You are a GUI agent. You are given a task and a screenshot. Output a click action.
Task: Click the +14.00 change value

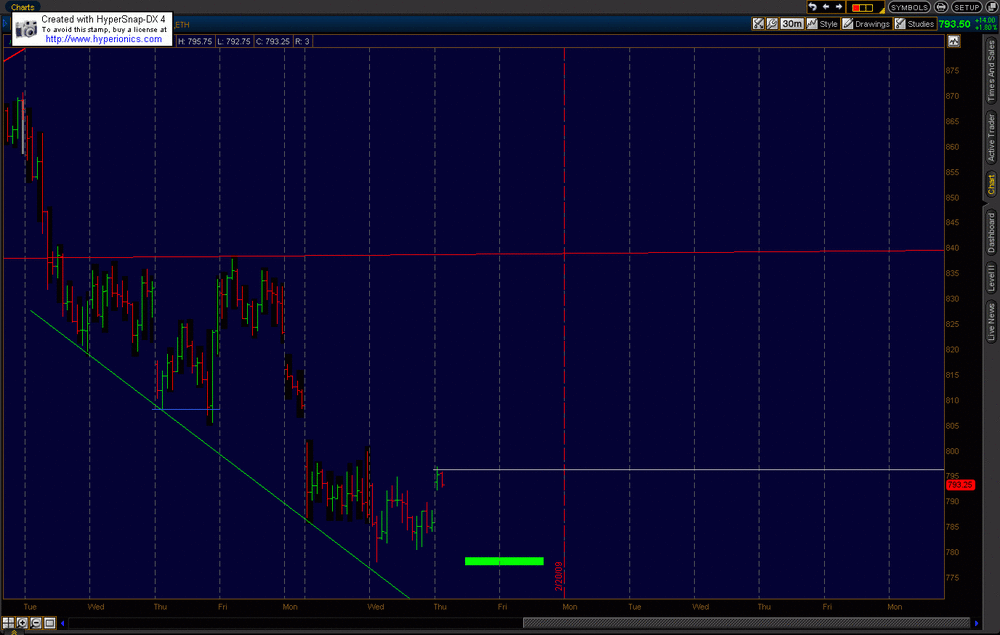(x=985, y=20)
